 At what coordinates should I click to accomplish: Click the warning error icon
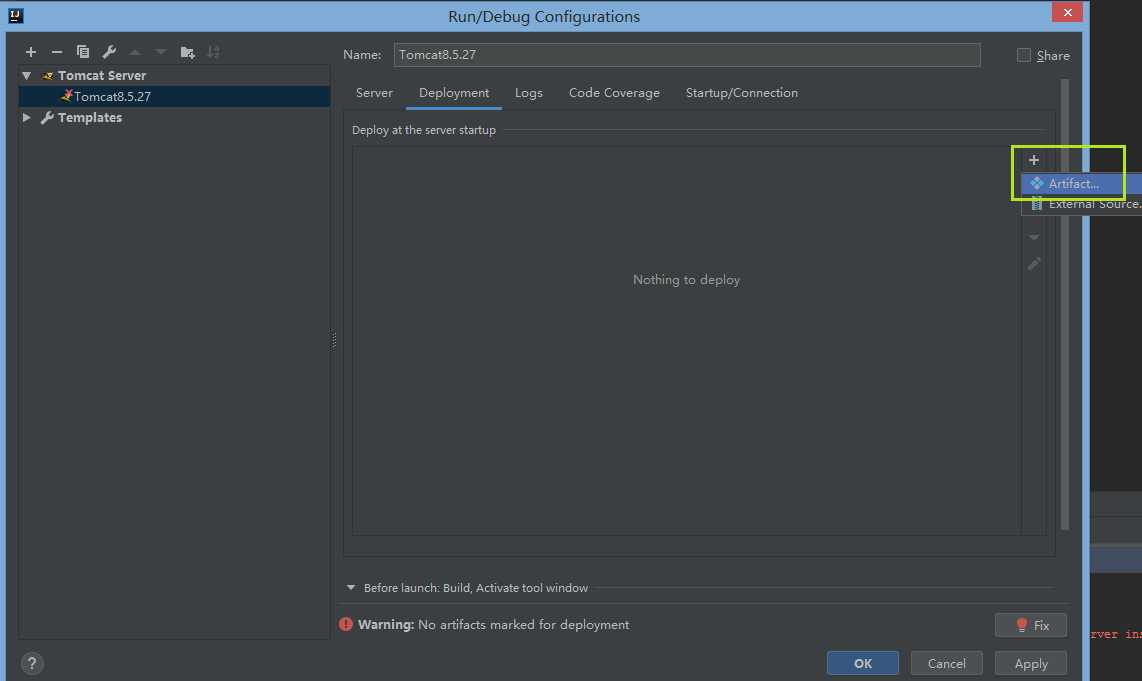tap(345, 624)
